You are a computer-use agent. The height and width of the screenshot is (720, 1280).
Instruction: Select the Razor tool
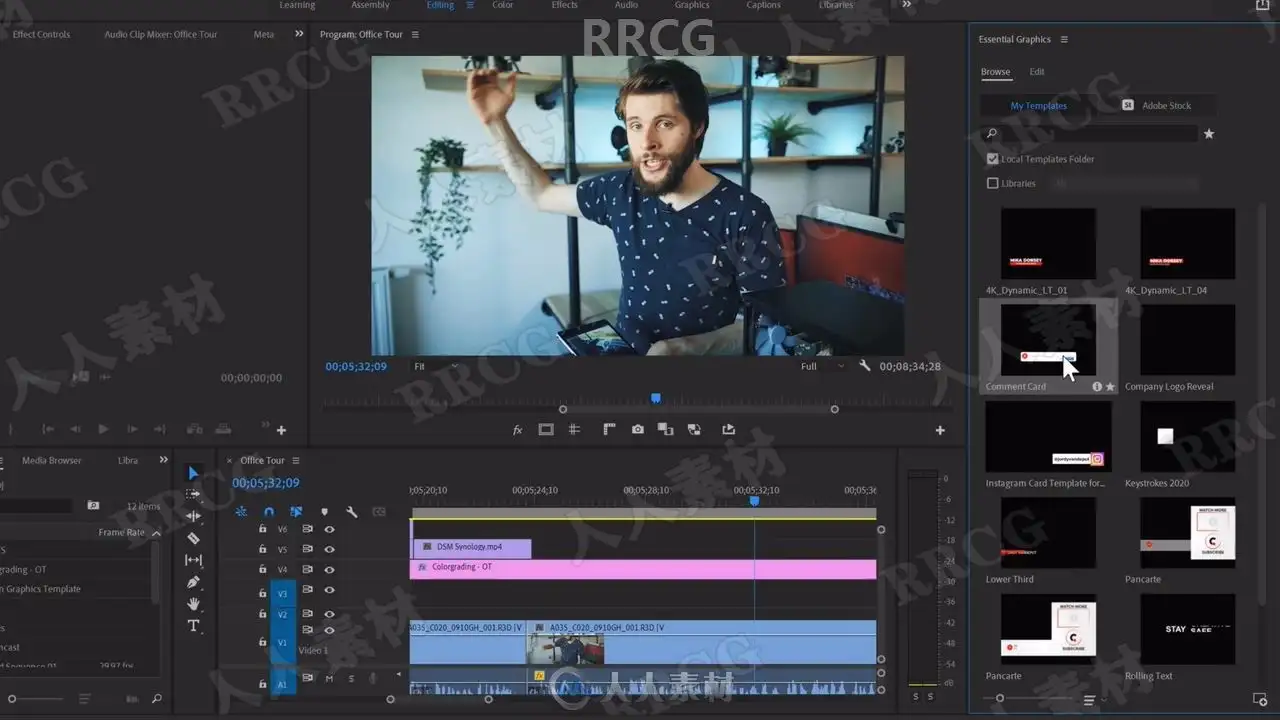[x=193, y=538]
